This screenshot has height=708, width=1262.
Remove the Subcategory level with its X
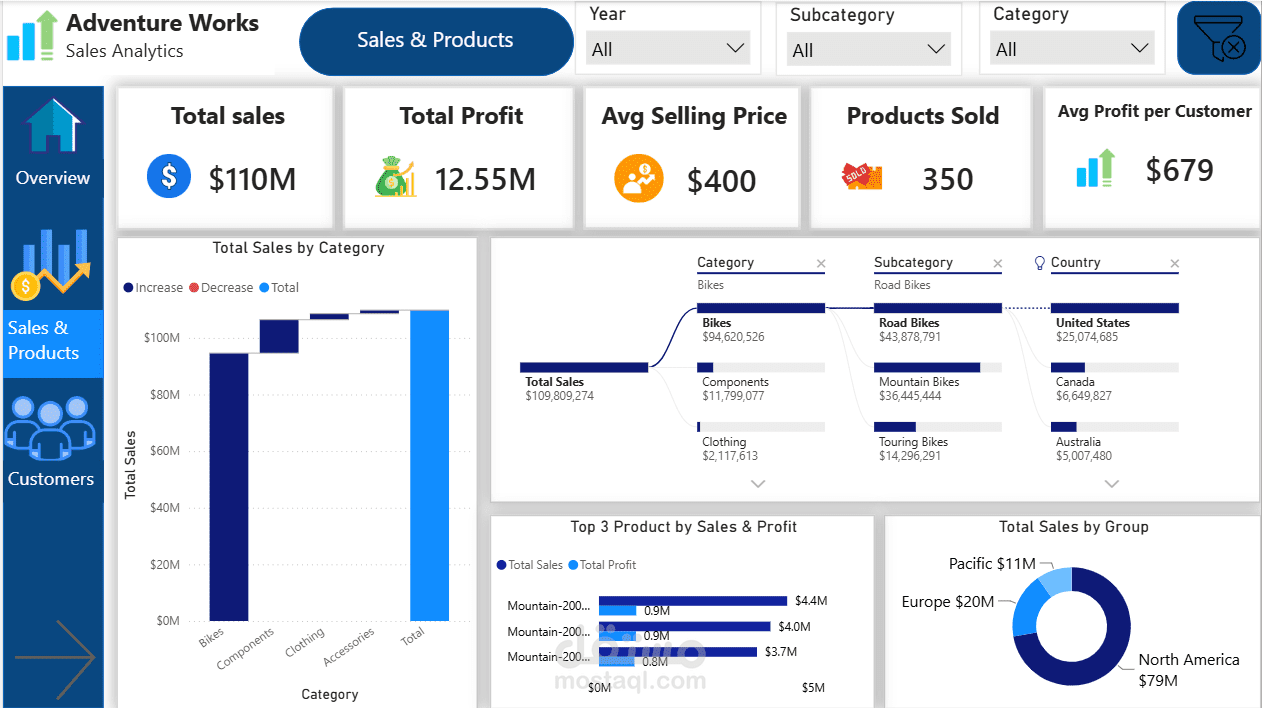pos(997,264)
